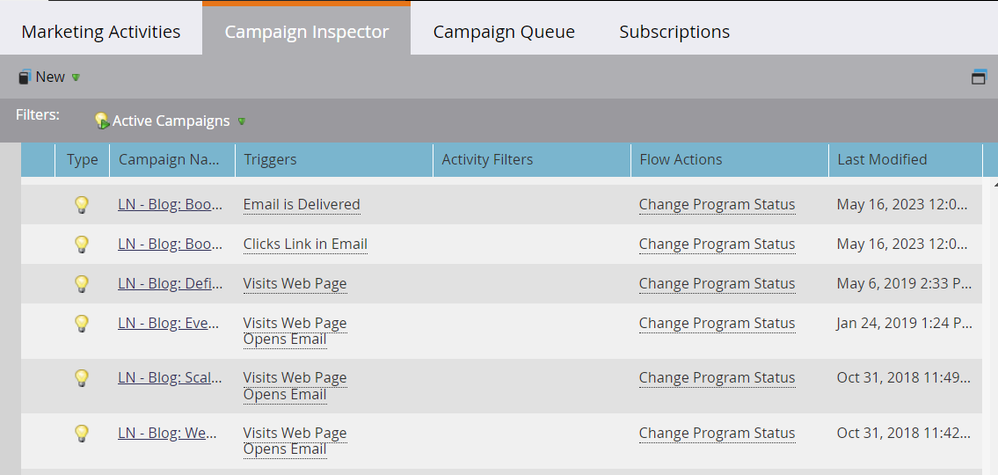
Task: Click the lightbulb icon for LN - Blog: Defi row
Action: coord(82,284)
